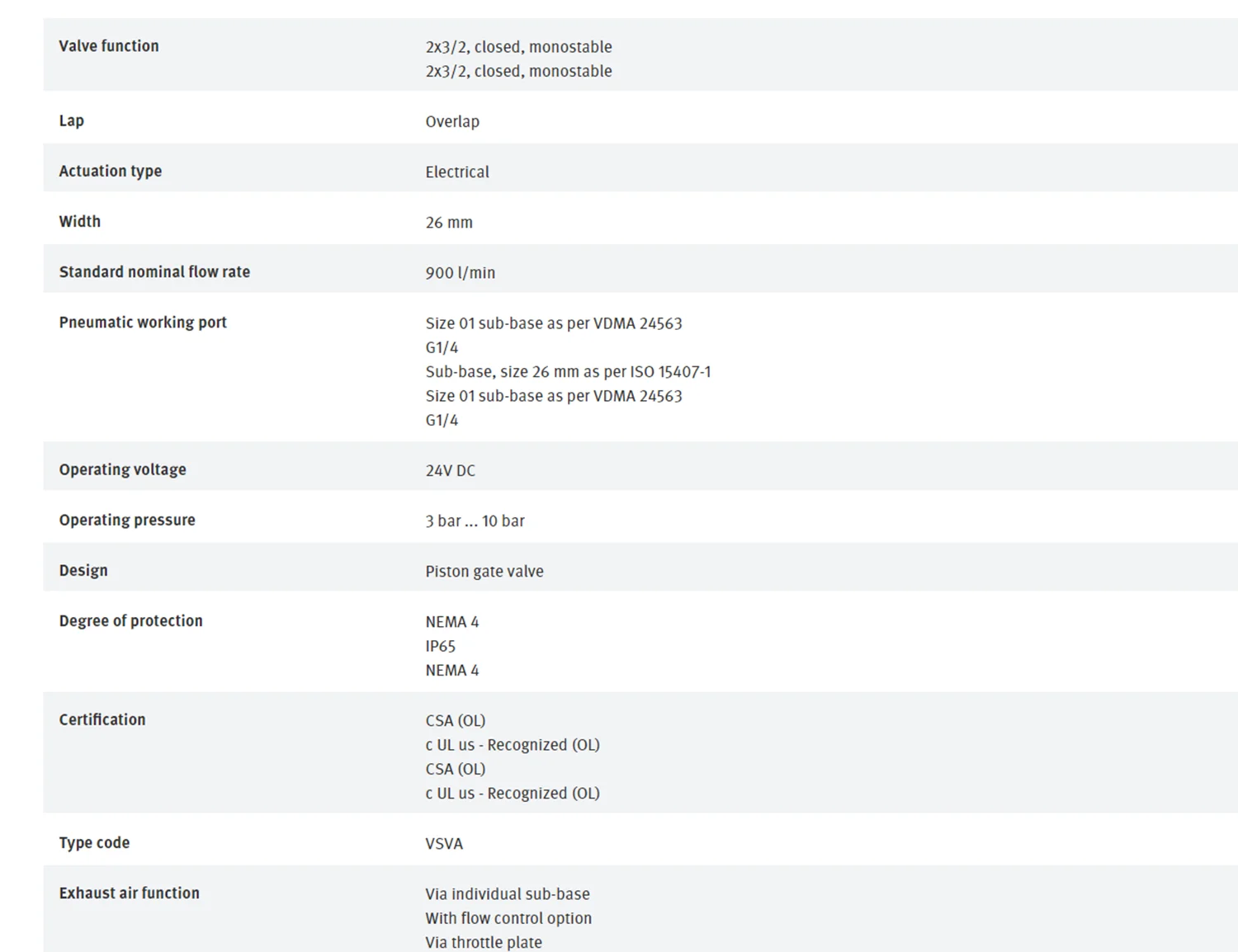Click the 24V DC operating voltage

pyautogui.click(x=450, y=471)
